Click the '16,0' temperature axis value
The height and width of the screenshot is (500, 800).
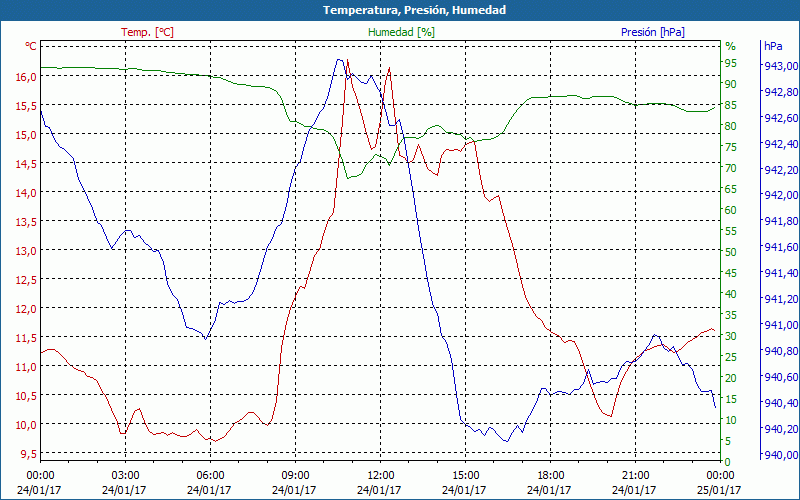click(27, 77)
